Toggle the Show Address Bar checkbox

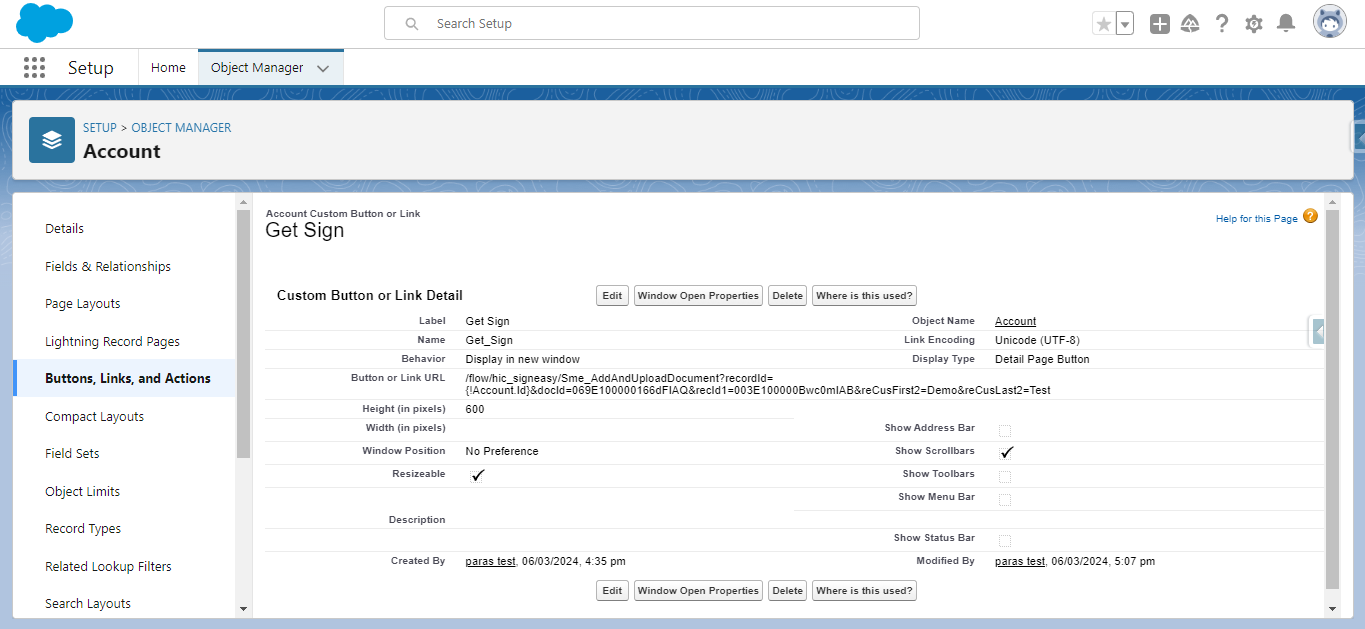click(1005, 431)
